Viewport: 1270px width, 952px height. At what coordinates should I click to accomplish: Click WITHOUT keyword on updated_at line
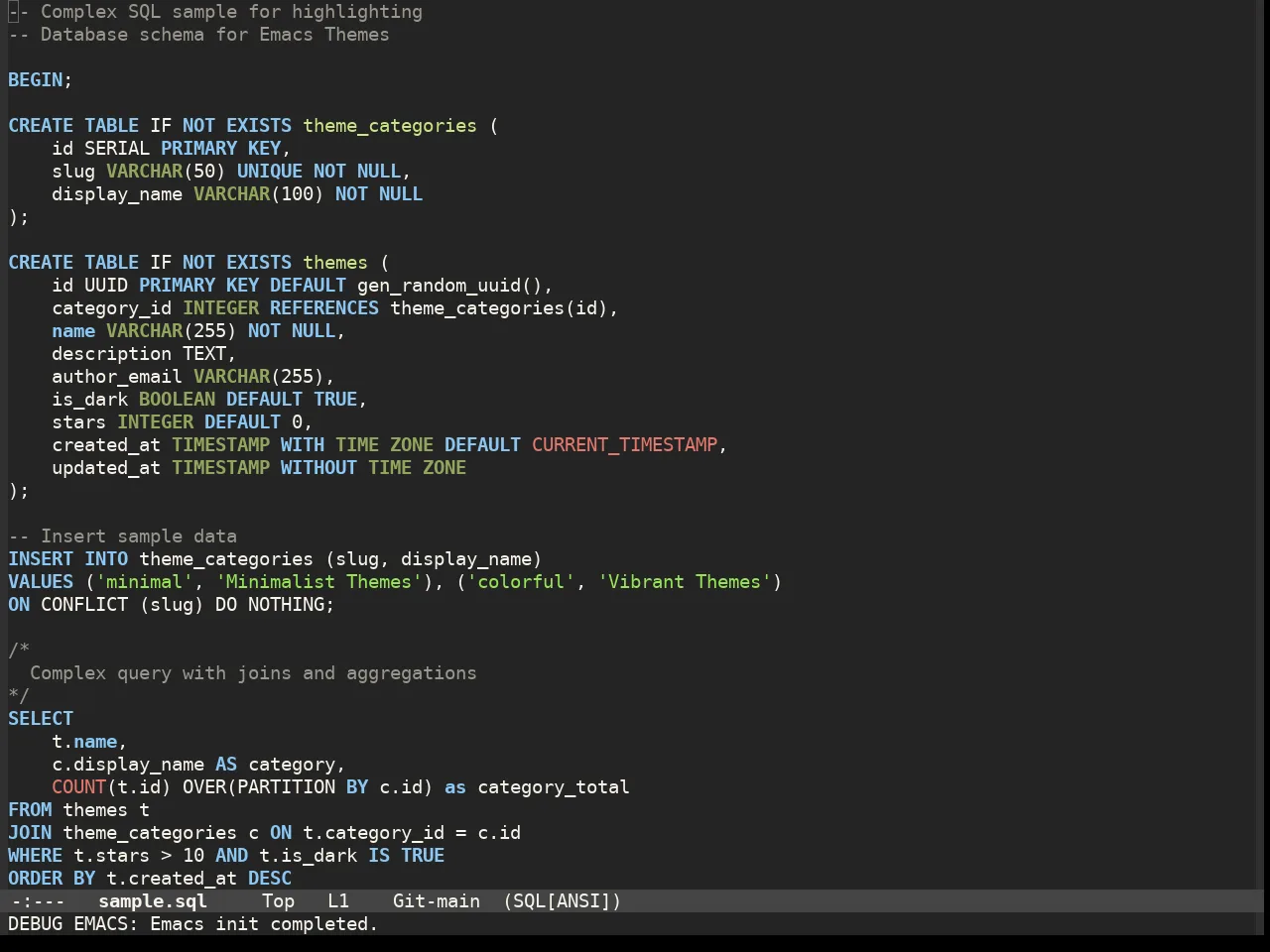[318, 468]
